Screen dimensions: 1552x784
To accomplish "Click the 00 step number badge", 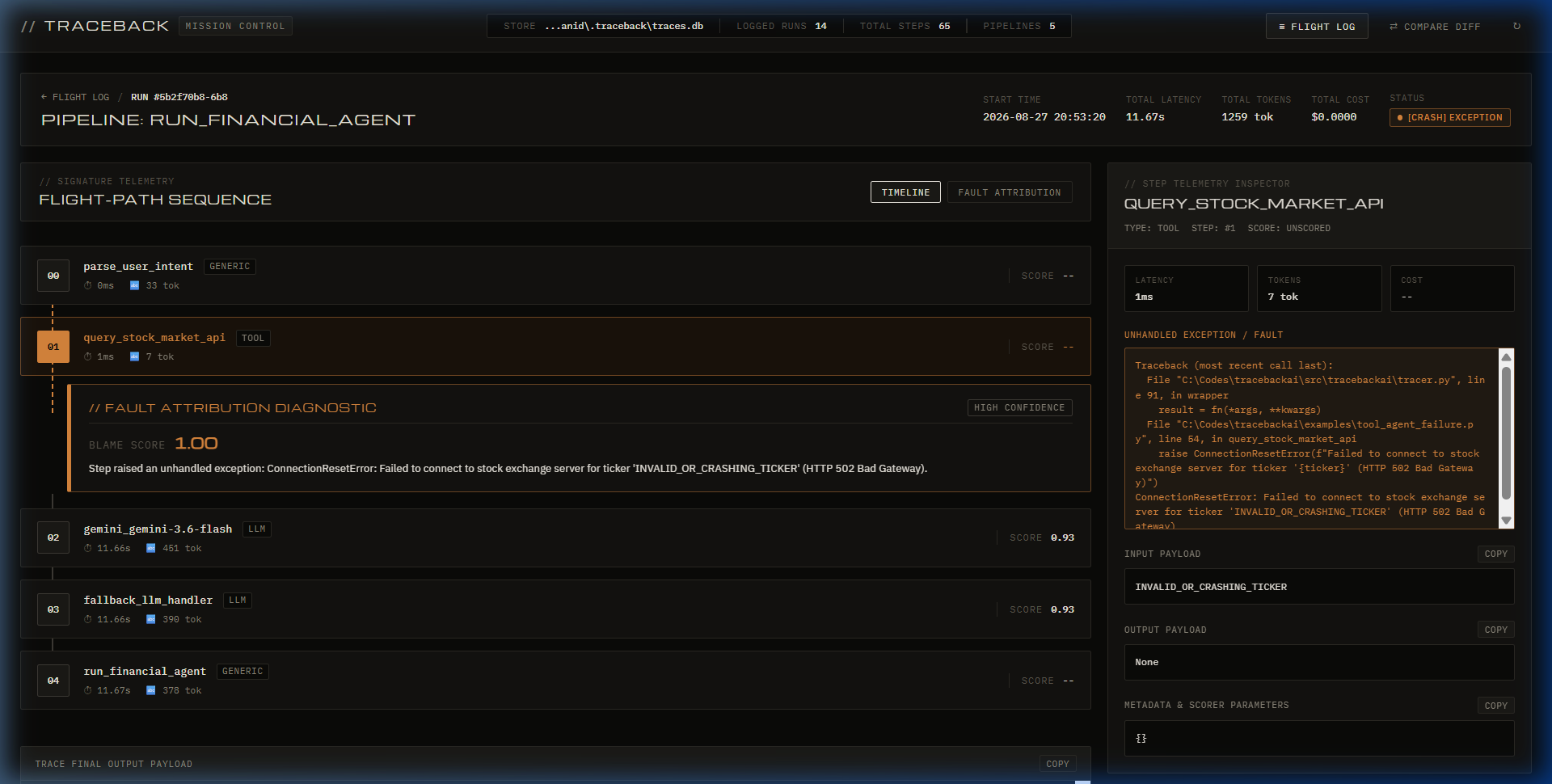I will [x=53, y=276].
